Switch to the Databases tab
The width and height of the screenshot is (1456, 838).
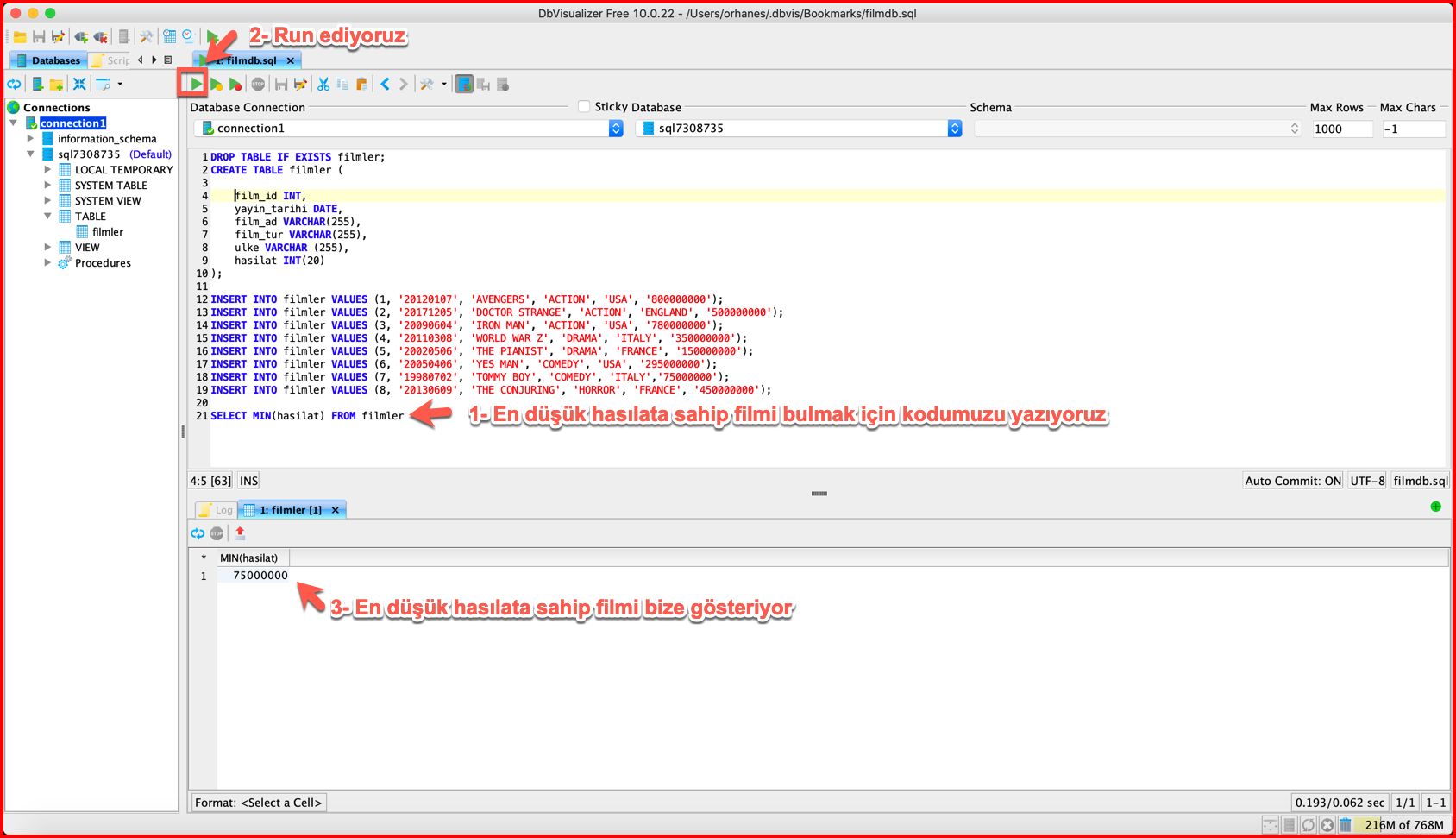(x=48, y=60)
